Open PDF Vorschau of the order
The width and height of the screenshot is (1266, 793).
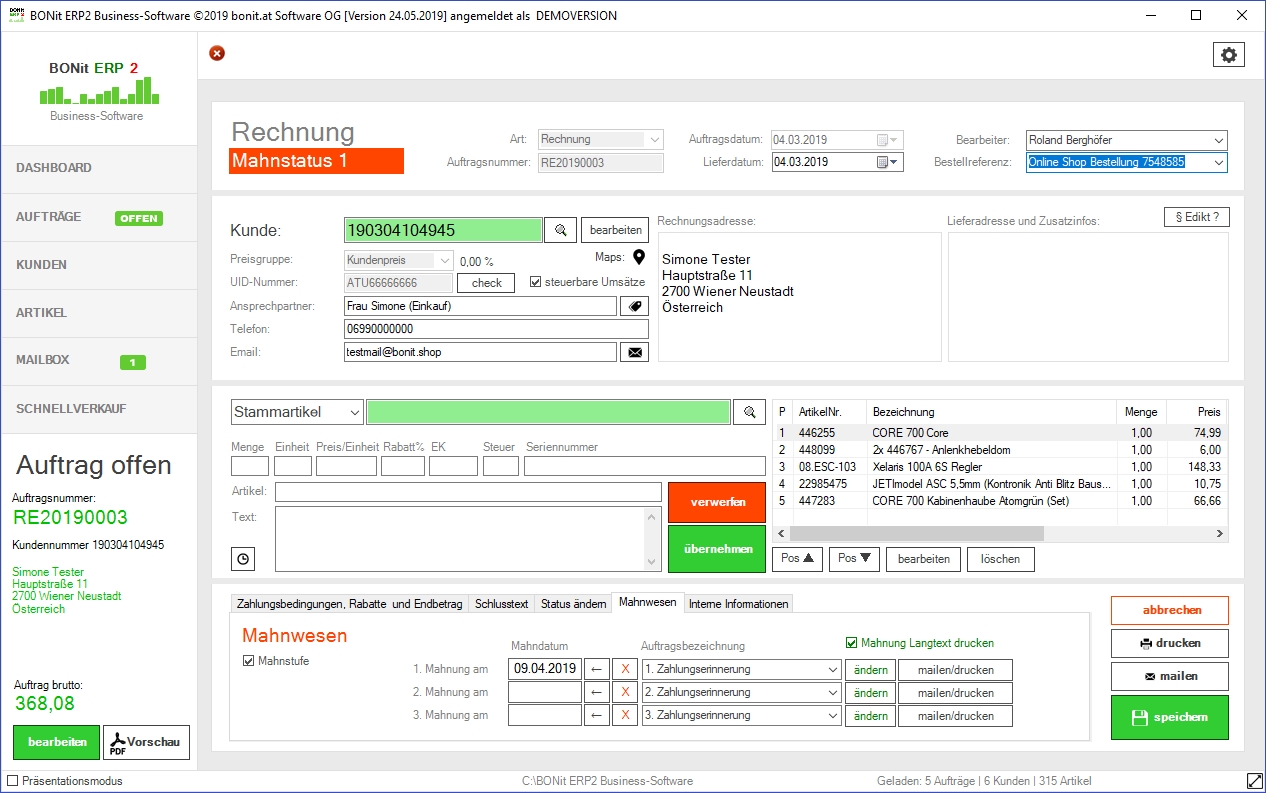(x=146, y=742)
